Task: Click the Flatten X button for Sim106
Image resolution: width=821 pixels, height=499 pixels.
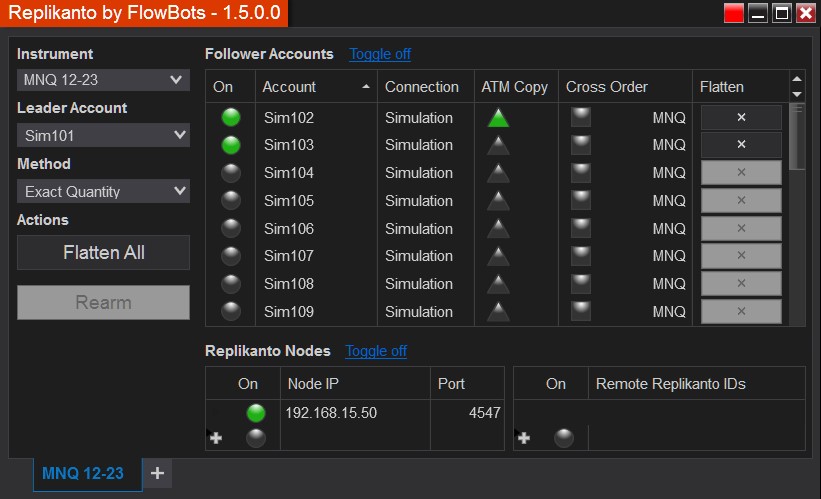Action: point(741,228)
